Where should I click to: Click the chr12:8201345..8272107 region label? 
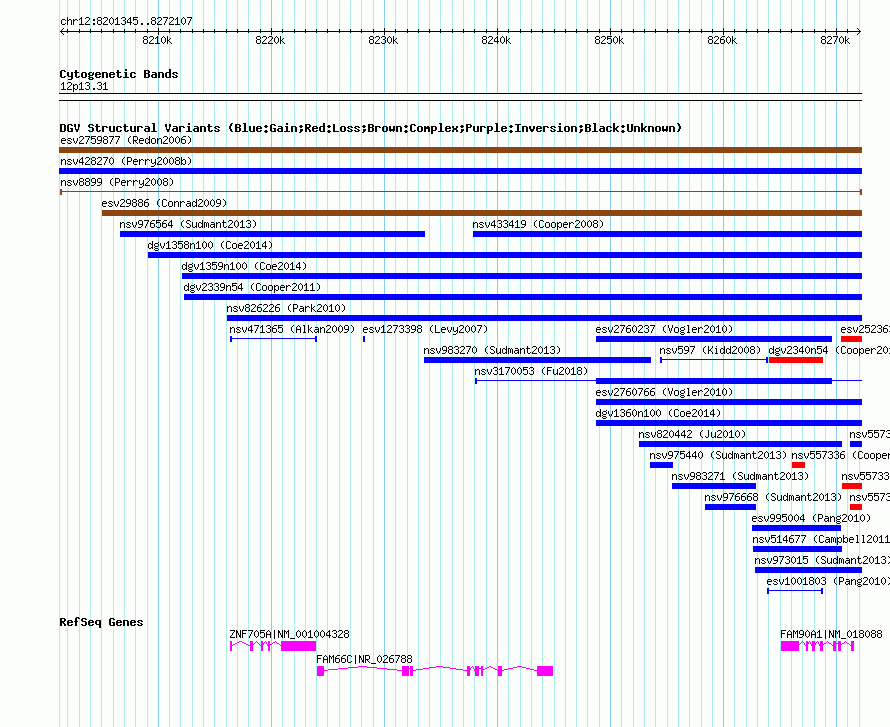pos(126,21)
